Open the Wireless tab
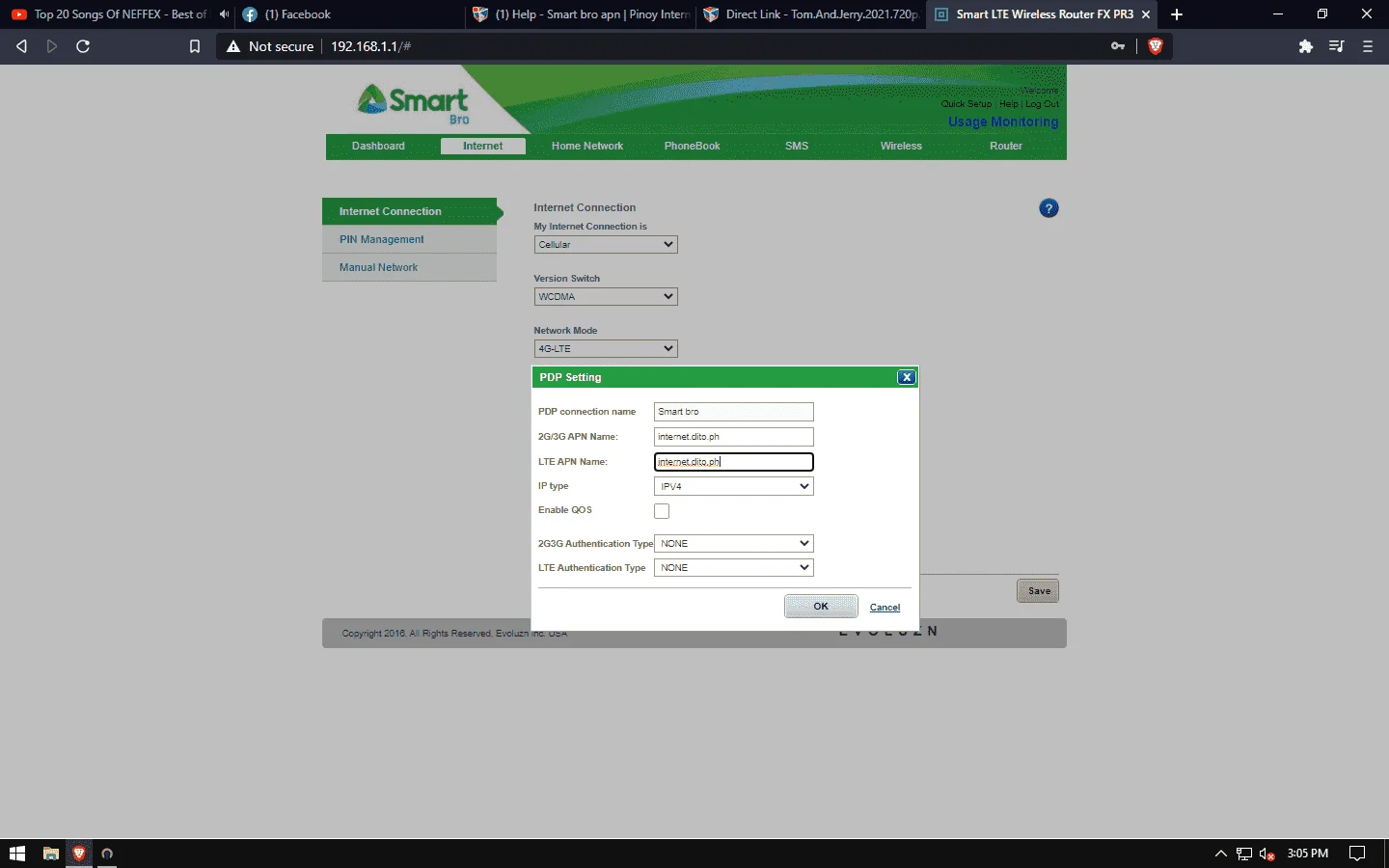The width and height of the screenshot is (1389, 868). [x=901, y=147]
